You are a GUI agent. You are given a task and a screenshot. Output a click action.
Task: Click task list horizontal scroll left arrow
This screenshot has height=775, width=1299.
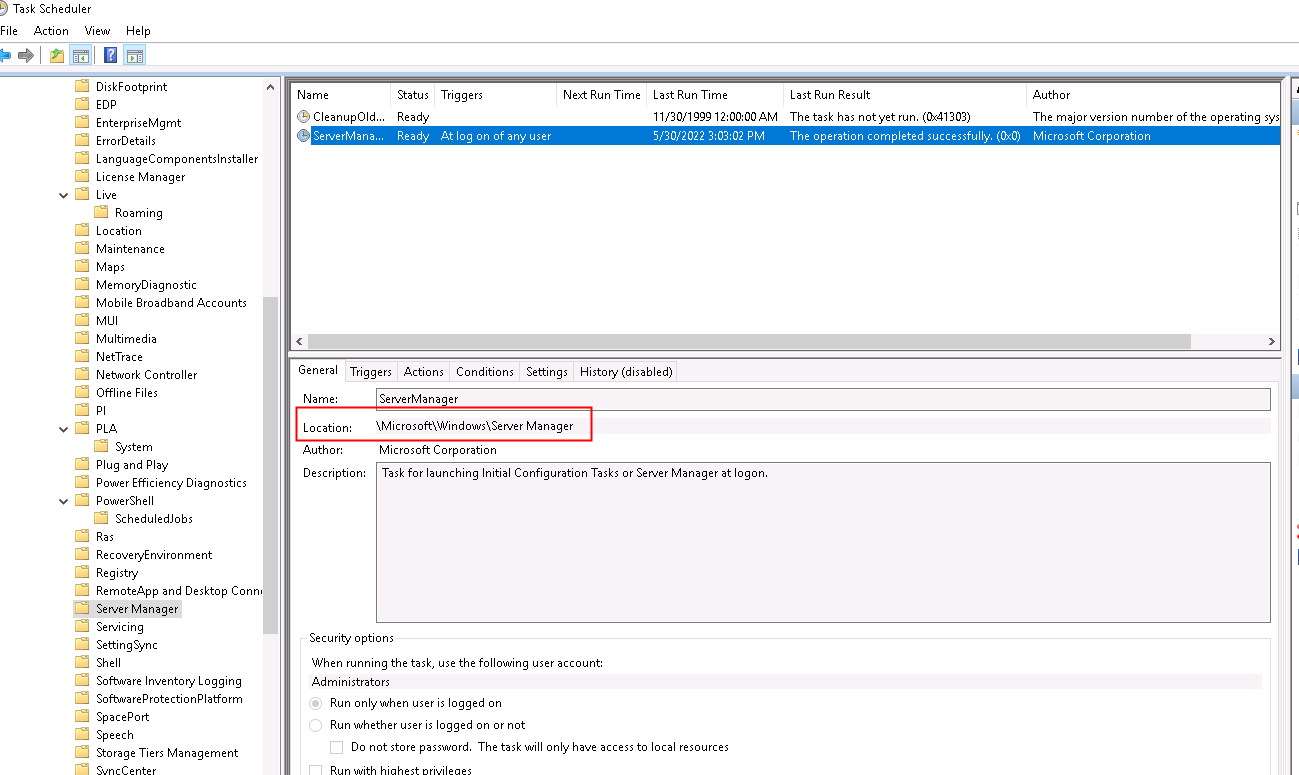(x=298, y=341)
